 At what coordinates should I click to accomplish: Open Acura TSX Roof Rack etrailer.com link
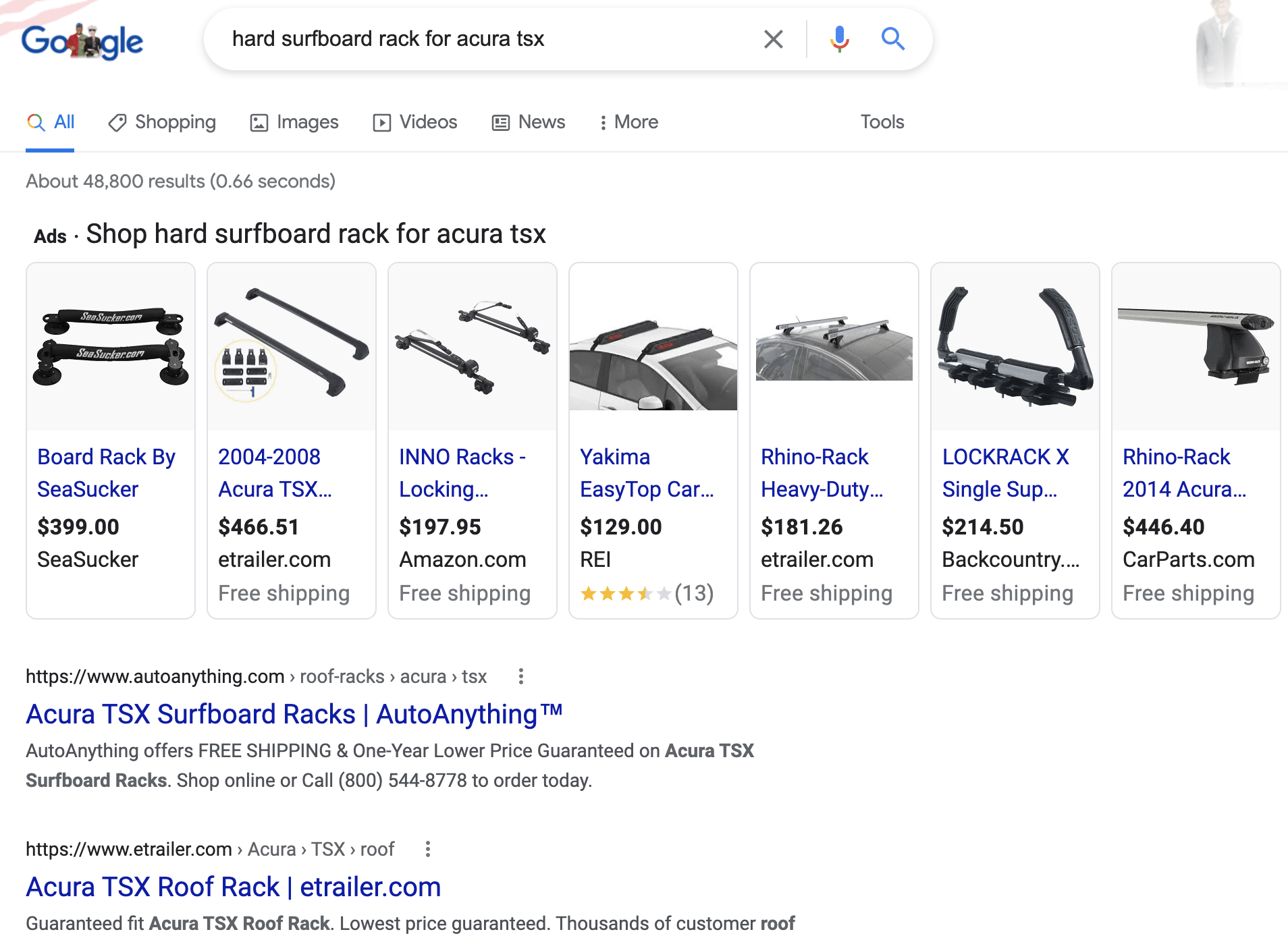(x=233, y=887)
